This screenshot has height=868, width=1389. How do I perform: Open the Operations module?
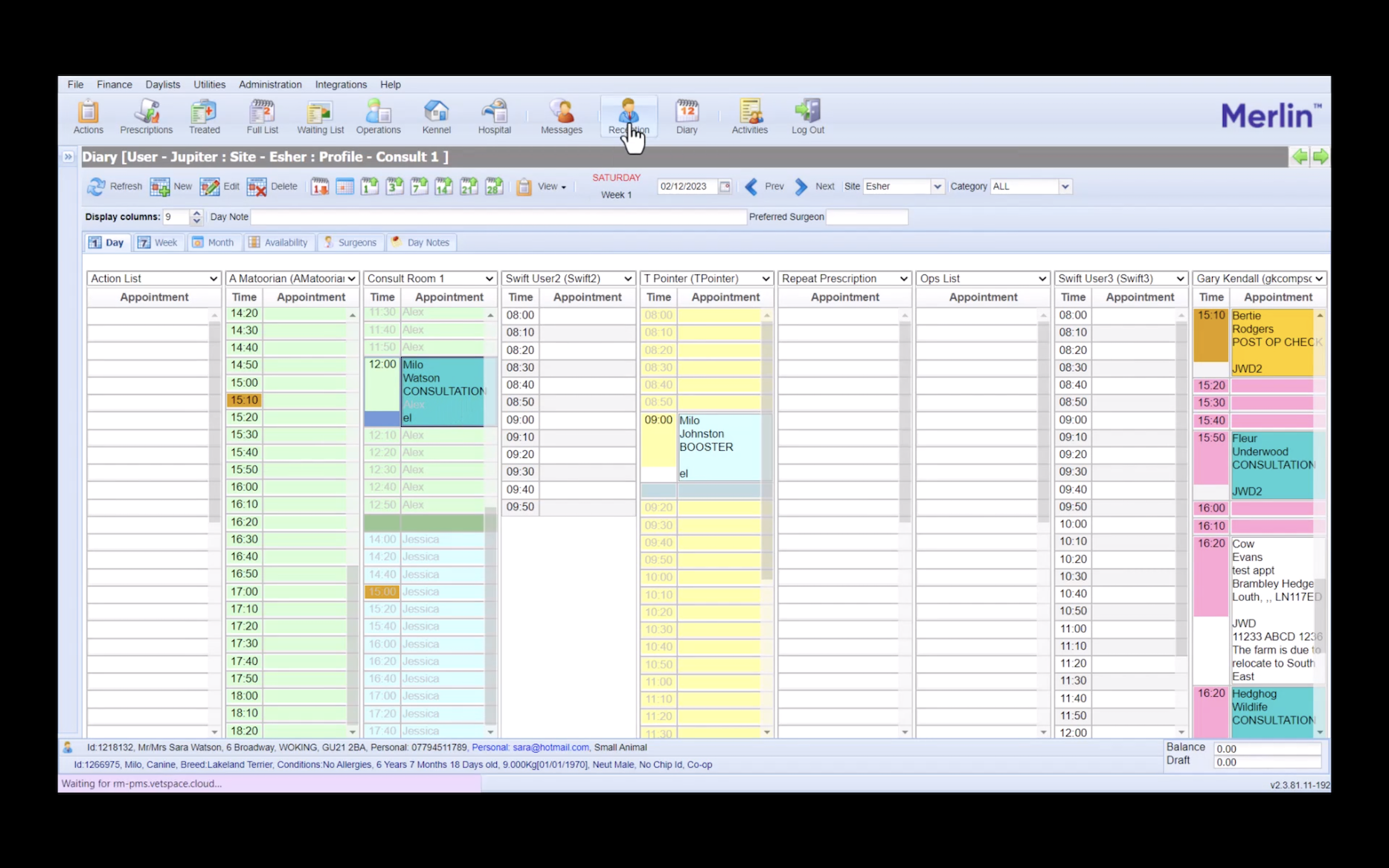click(378, 117)
